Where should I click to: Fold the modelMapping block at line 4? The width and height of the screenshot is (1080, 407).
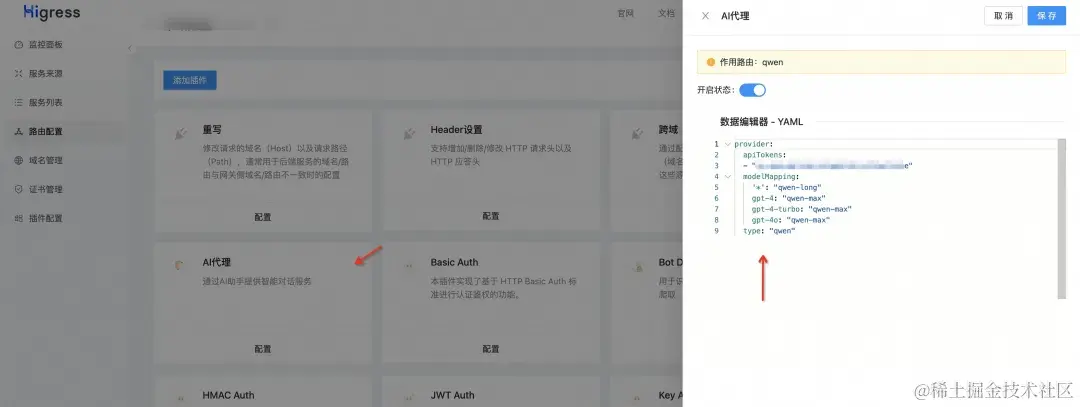(728, 176)
